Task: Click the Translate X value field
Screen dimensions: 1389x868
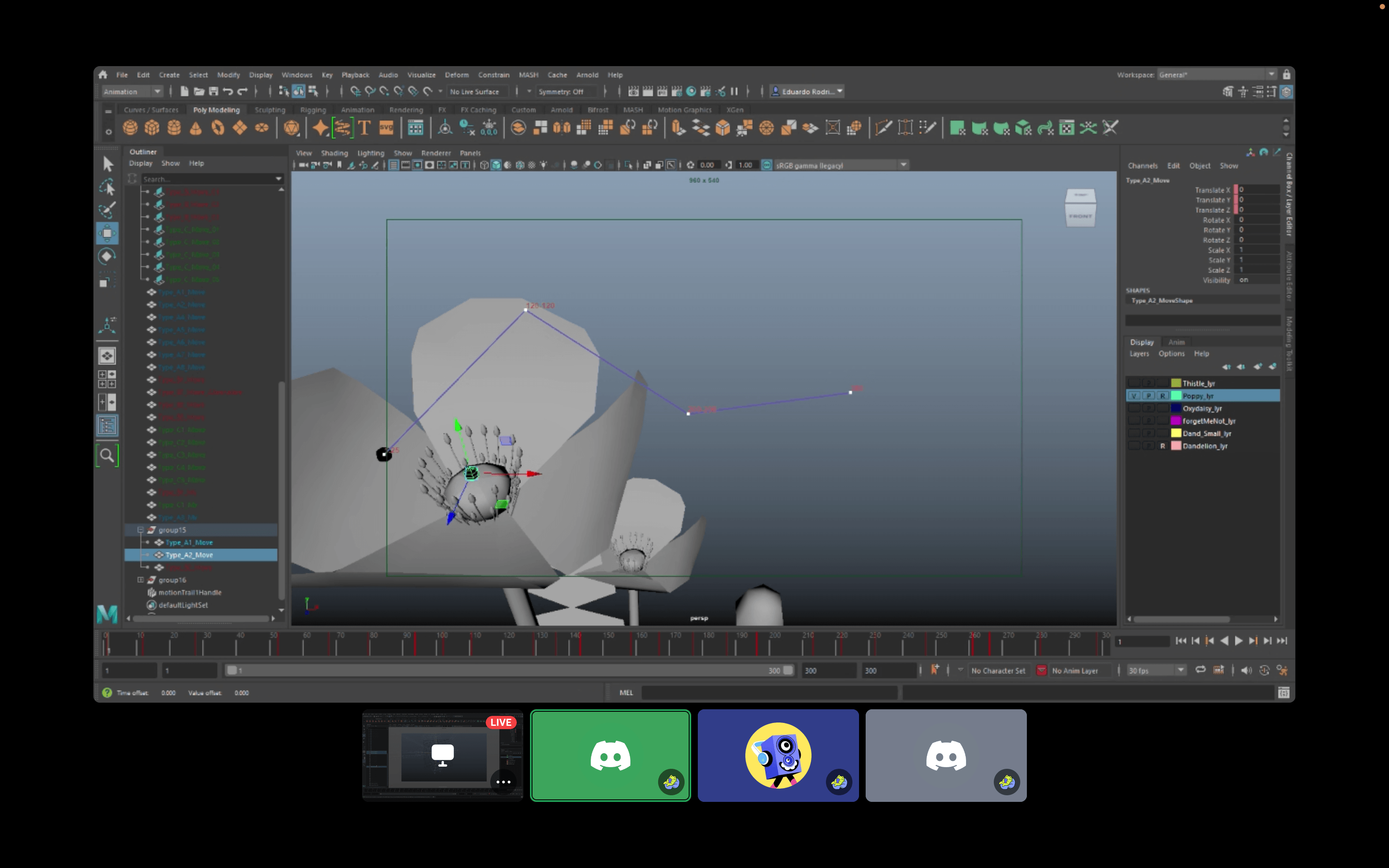Action: [1258, 190]
